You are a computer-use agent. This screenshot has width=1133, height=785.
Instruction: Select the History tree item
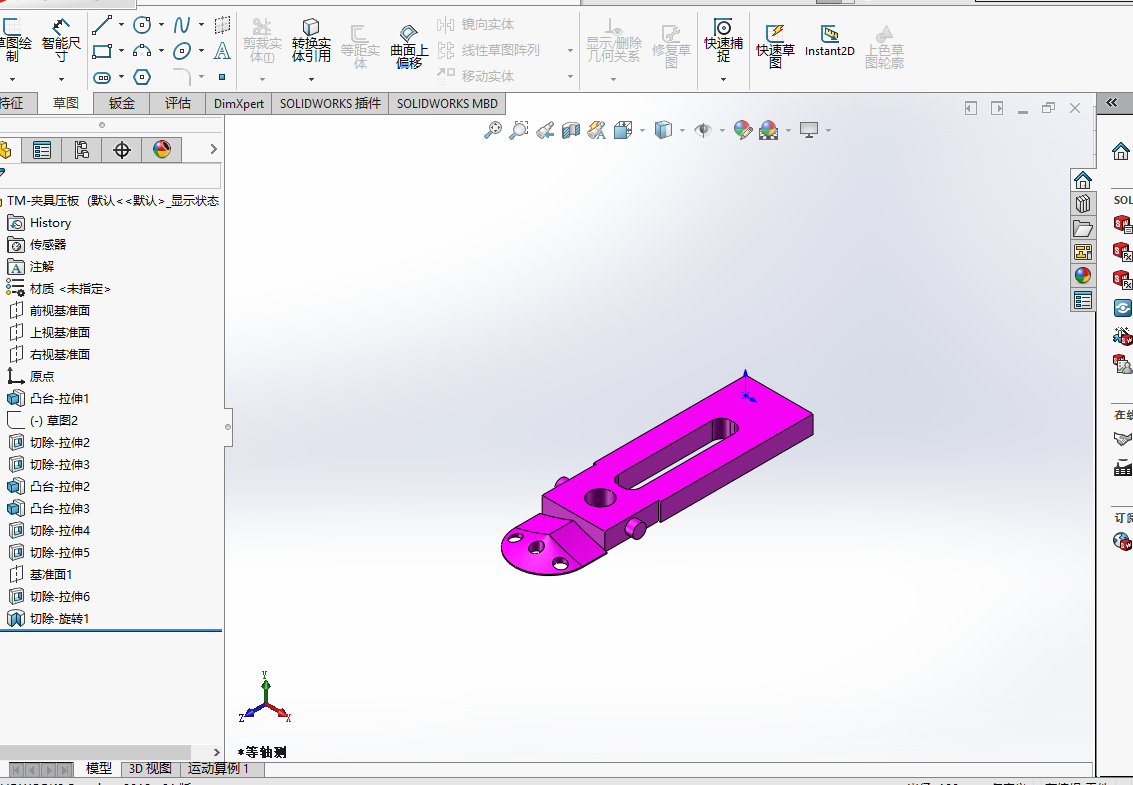pos(40,223)
